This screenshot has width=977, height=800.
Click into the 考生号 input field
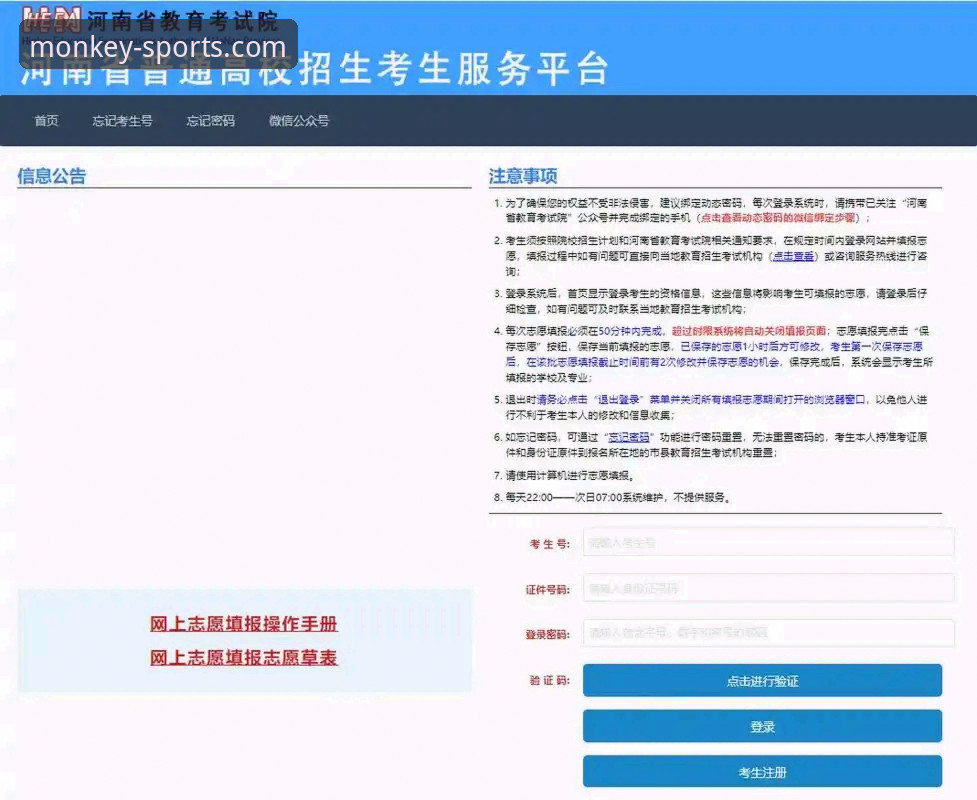[767, 543]
